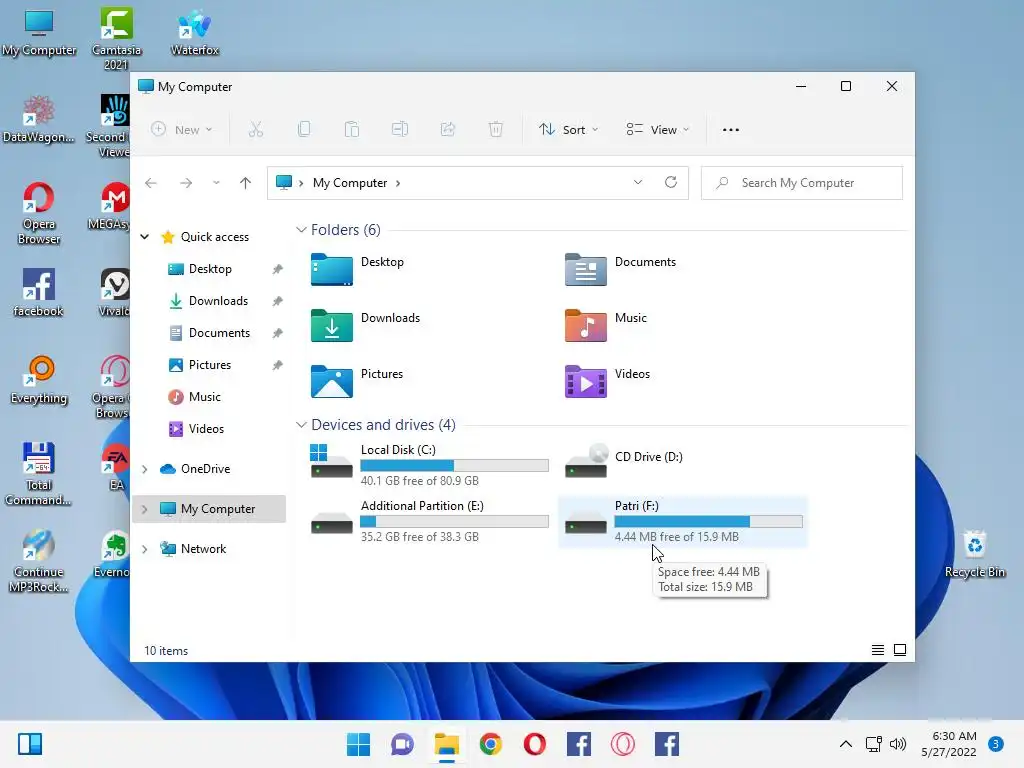
Task: Select the Everything desktop shortcut
Action: [39, 380]
